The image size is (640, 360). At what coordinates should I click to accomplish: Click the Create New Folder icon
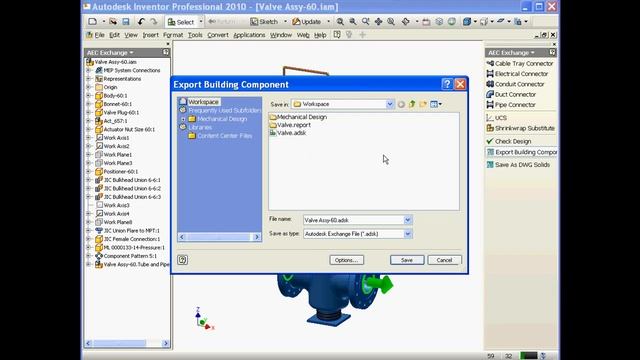pyautogui.click(x=423, y=104)
